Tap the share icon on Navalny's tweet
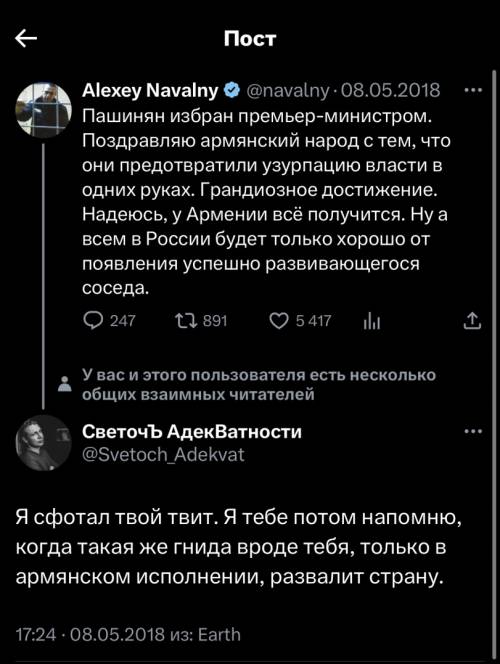500x664 pixels. coord(472,321)
